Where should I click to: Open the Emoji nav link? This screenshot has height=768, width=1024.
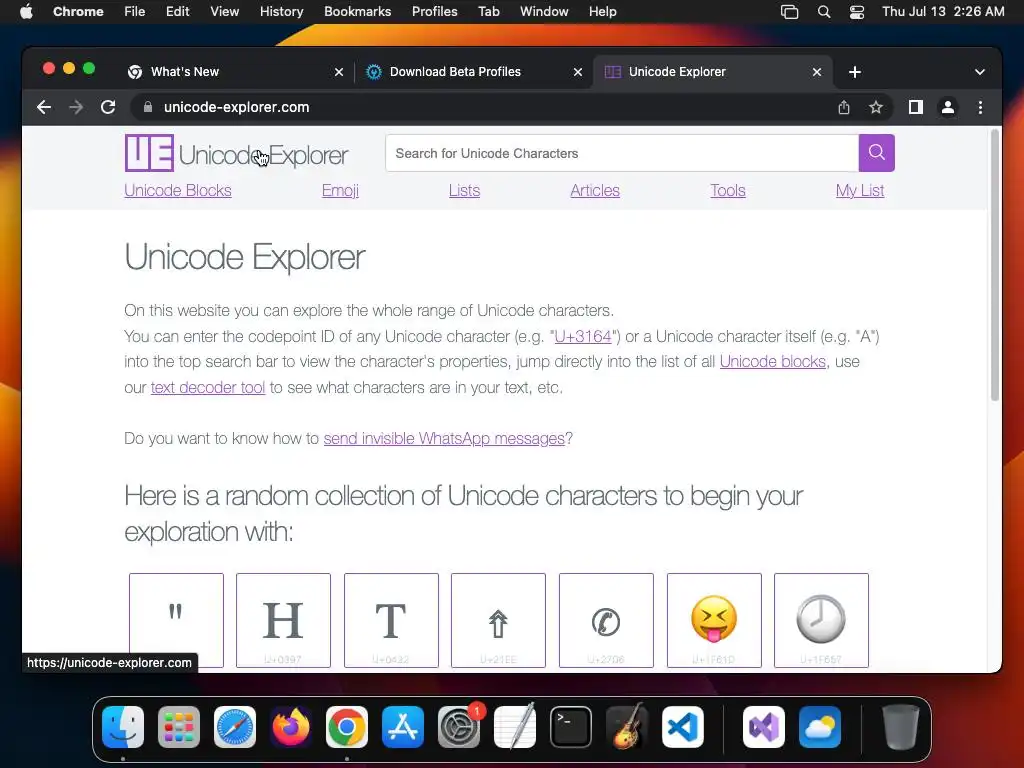click(x=340, y=190)
